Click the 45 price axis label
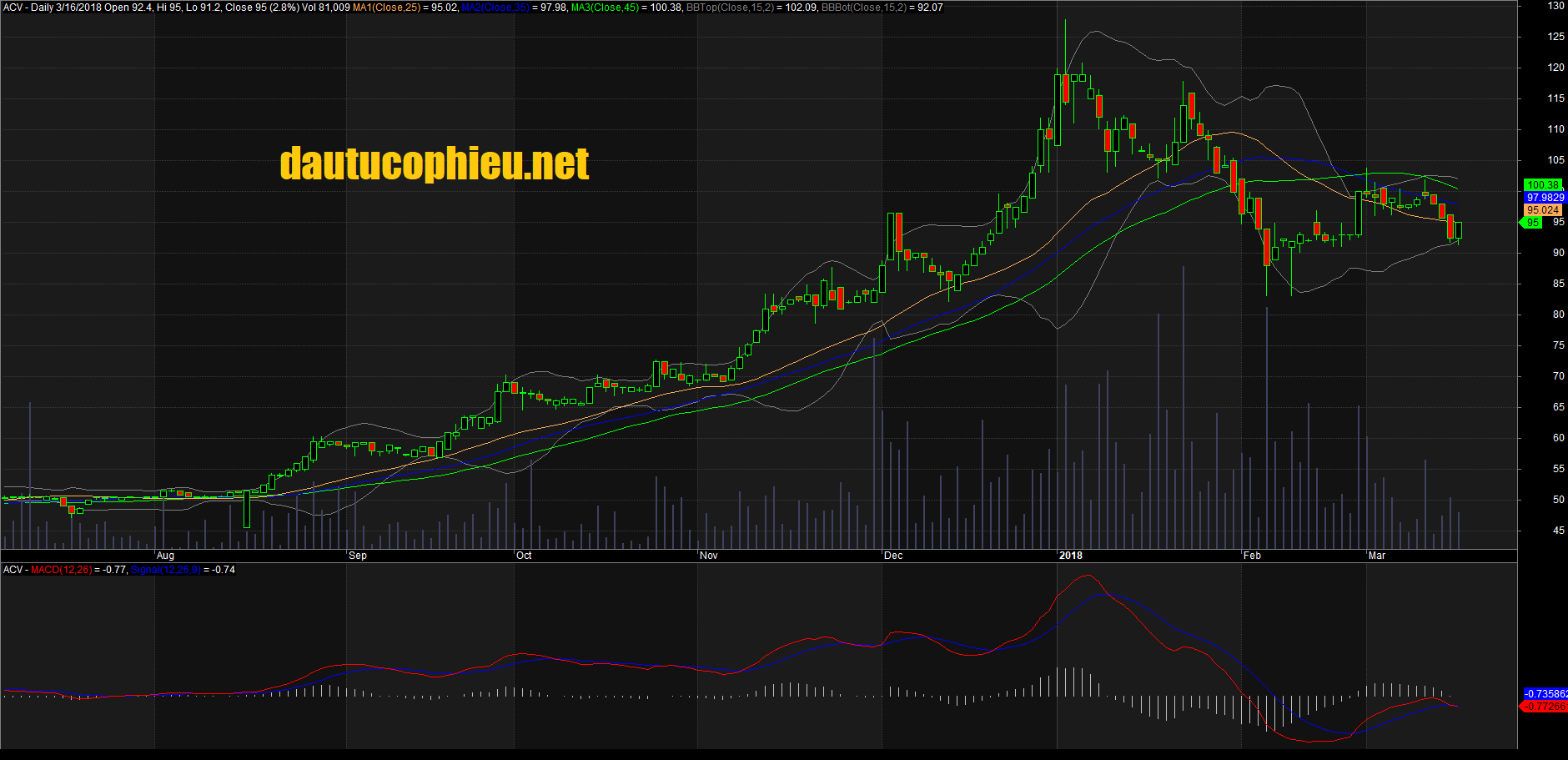The width and height of the screenshot is (1568, 760). point(1558,531)
